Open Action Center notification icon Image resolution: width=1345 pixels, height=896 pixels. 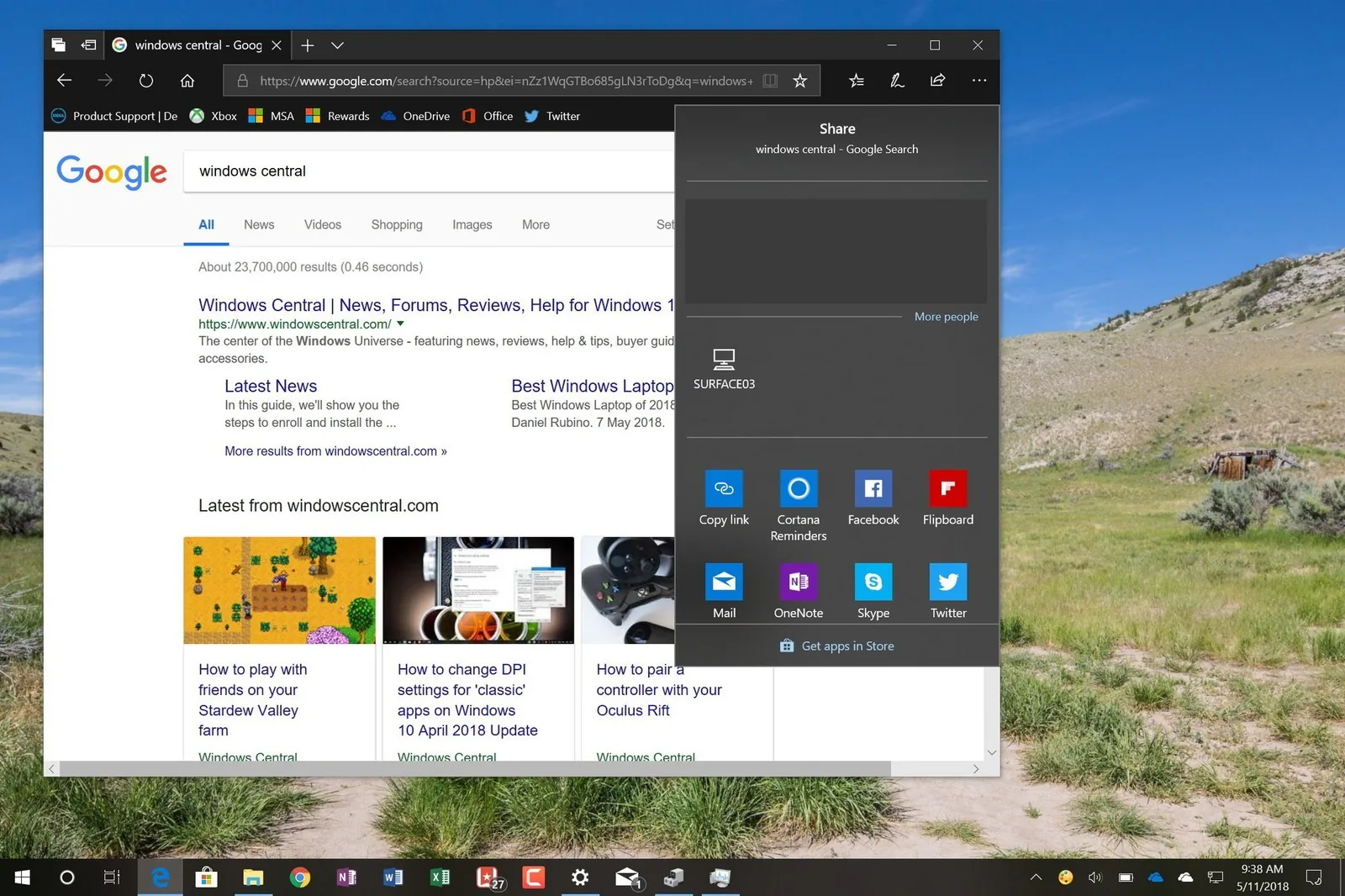1314,878
